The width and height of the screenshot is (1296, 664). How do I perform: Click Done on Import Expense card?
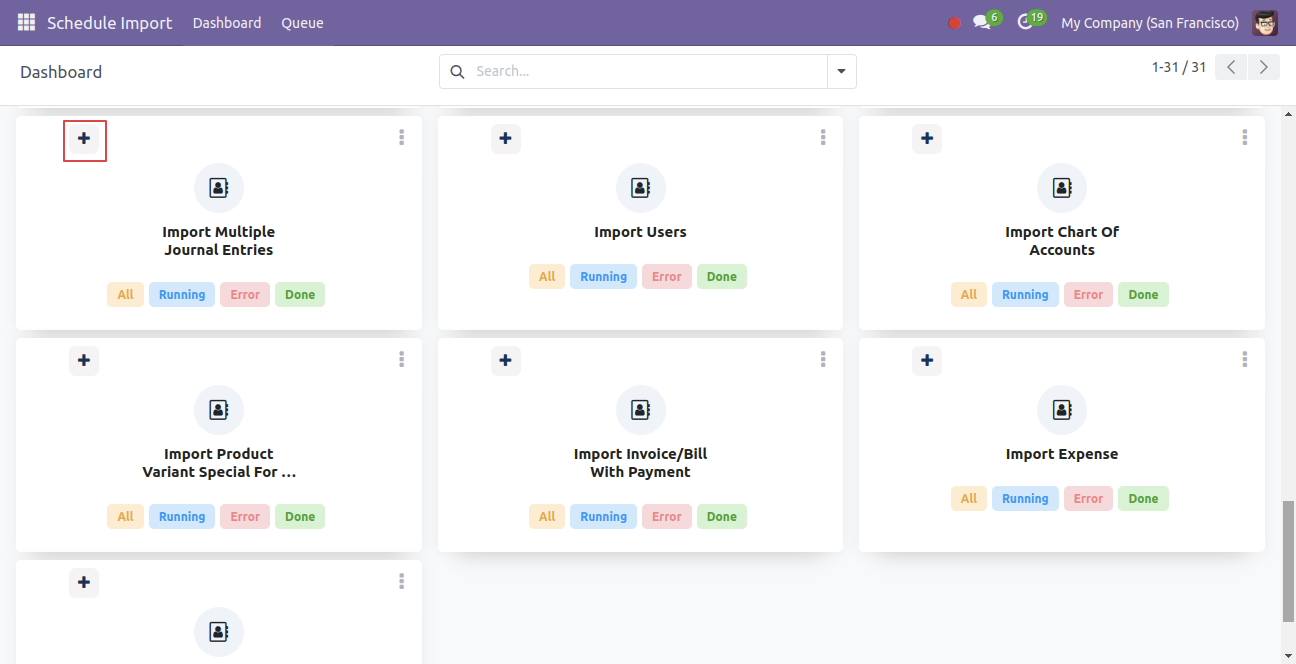coord(1144,499)
